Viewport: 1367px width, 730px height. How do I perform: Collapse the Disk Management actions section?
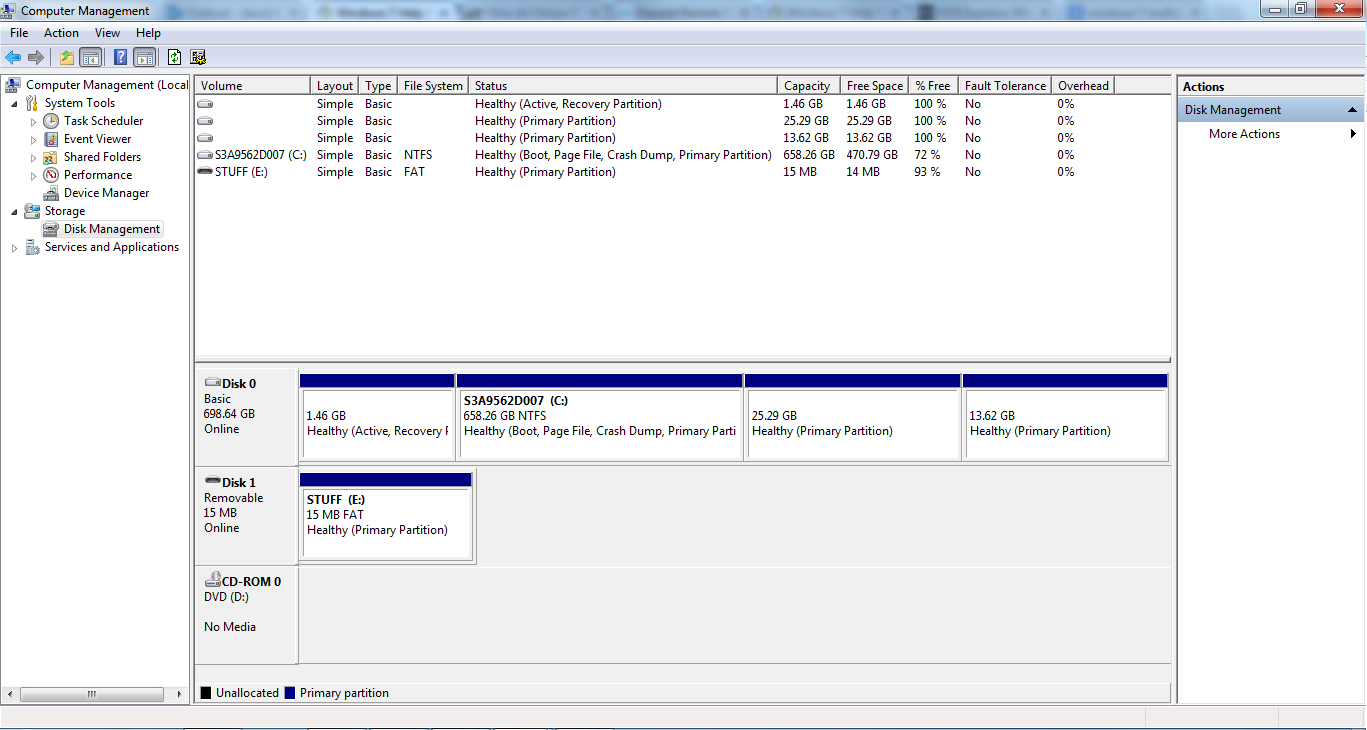point(1352,110)
